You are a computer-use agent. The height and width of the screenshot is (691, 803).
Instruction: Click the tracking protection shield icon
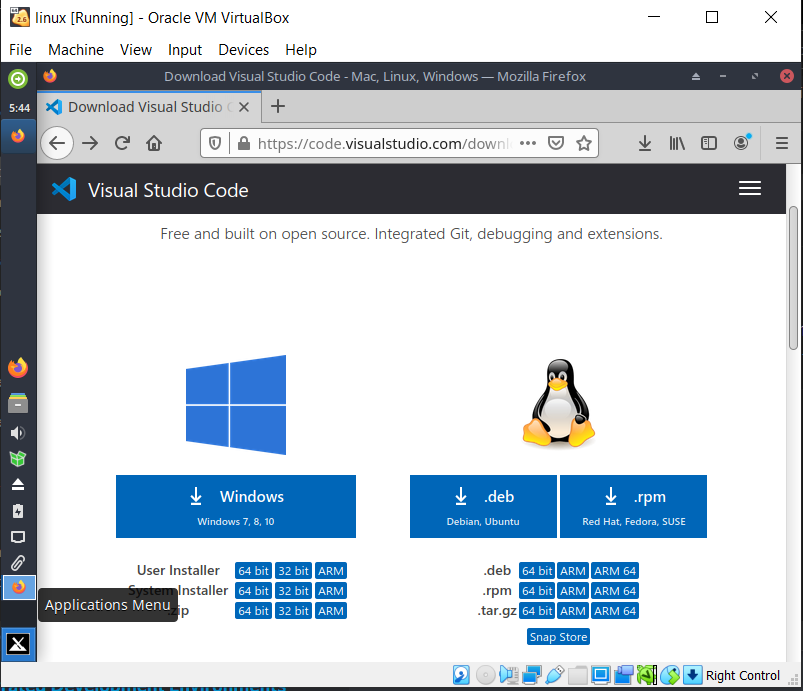point(214,143)
